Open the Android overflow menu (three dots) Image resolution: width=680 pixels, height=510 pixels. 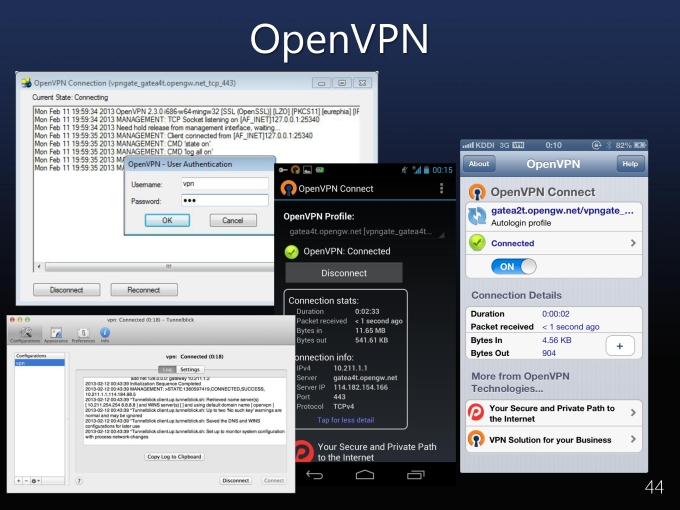(441, 188)
